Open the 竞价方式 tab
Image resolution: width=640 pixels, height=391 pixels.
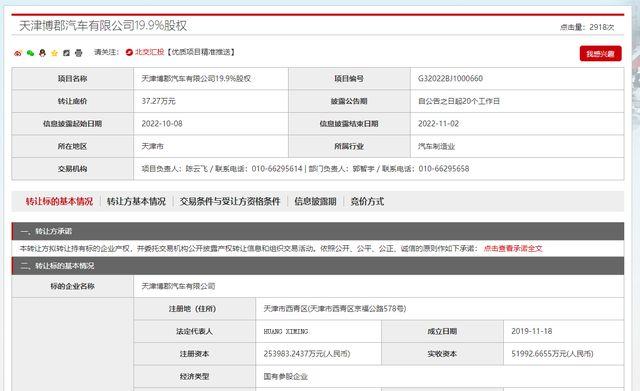coord(367,201)
